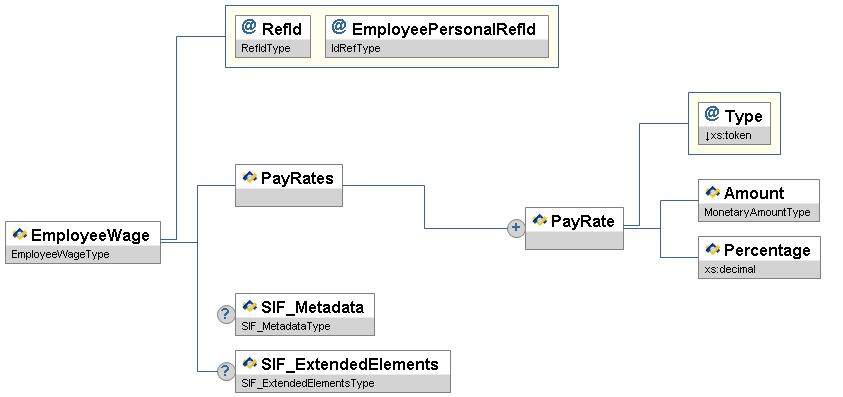Click the optional marker beside SIF_Metadata
Viewport: 843px width, 397px height.
(x=226, y=314)
